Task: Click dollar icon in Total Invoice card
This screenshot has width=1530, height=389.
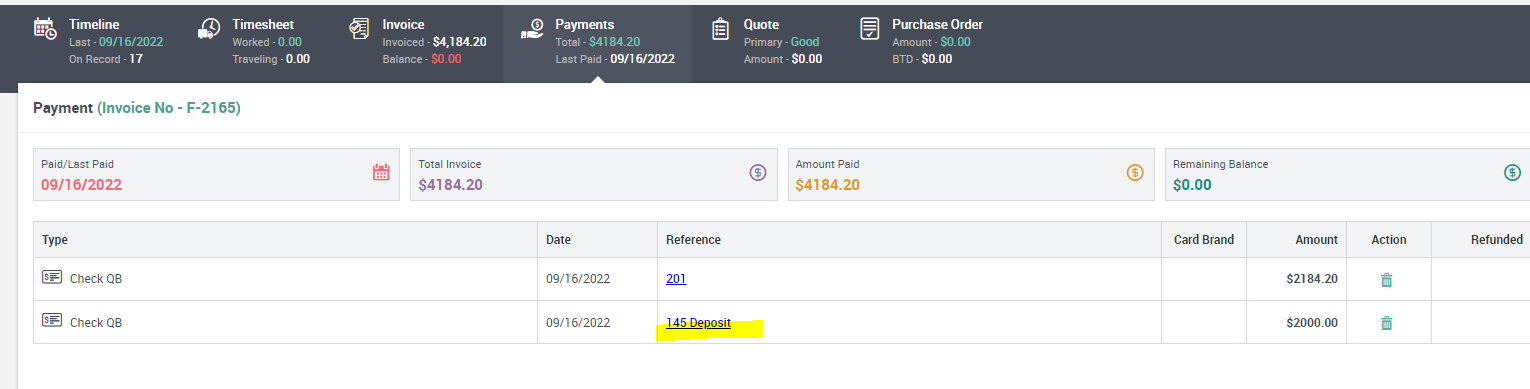Action: (x=758, y=172)
